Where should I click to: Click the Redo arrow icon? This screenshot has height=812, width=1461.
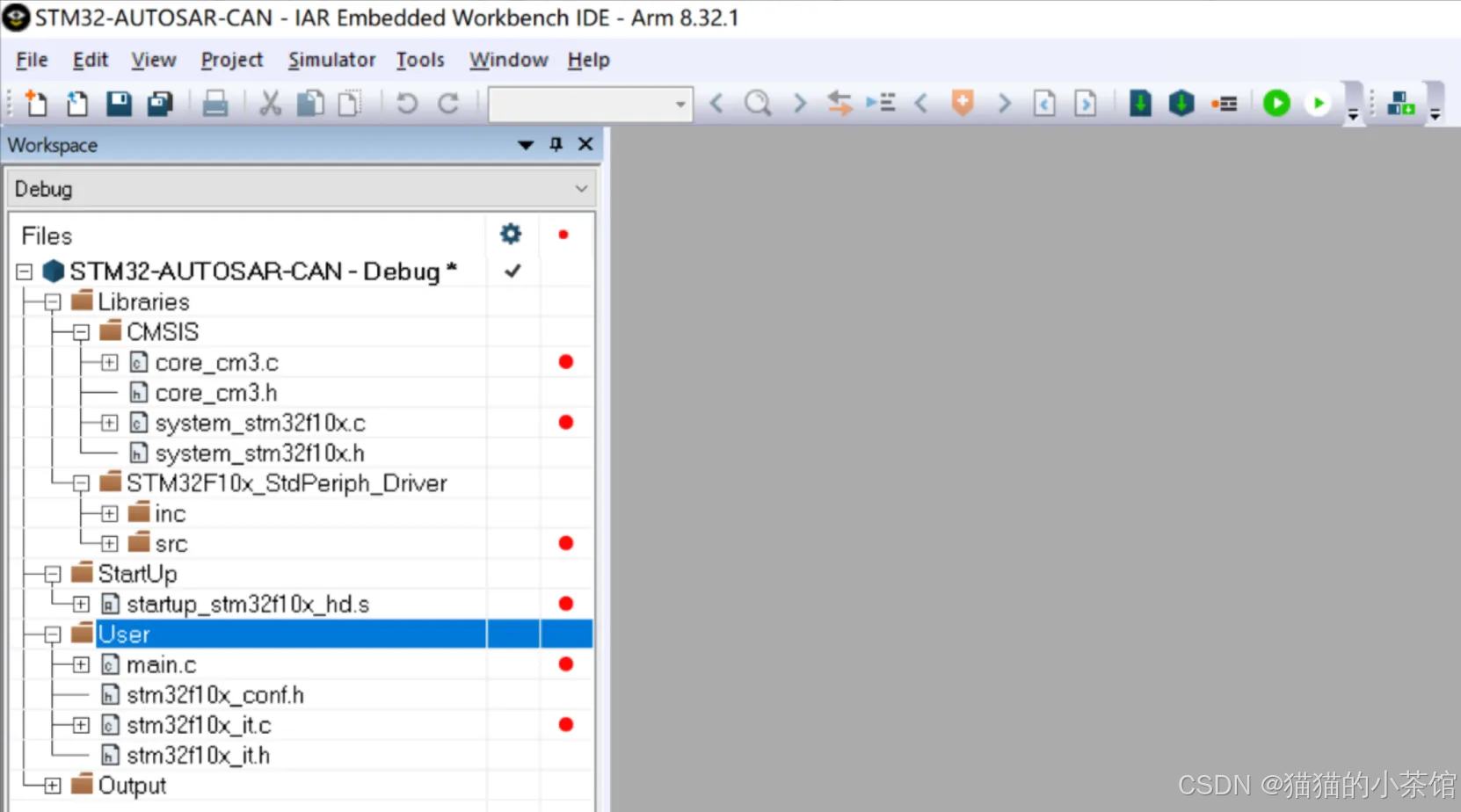coord(448,104)
